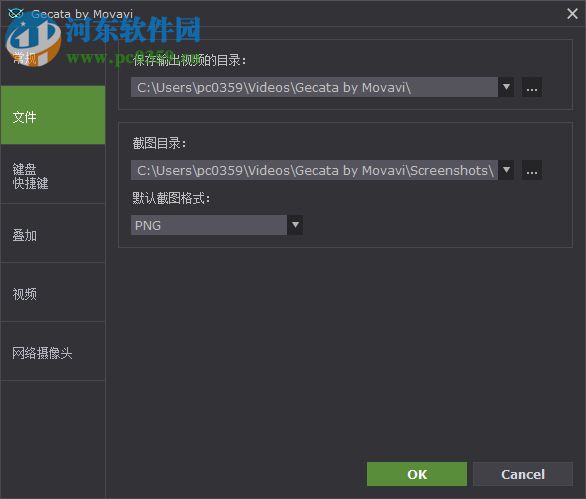Close the Gecata settings dialog

(x=572, y=14)
